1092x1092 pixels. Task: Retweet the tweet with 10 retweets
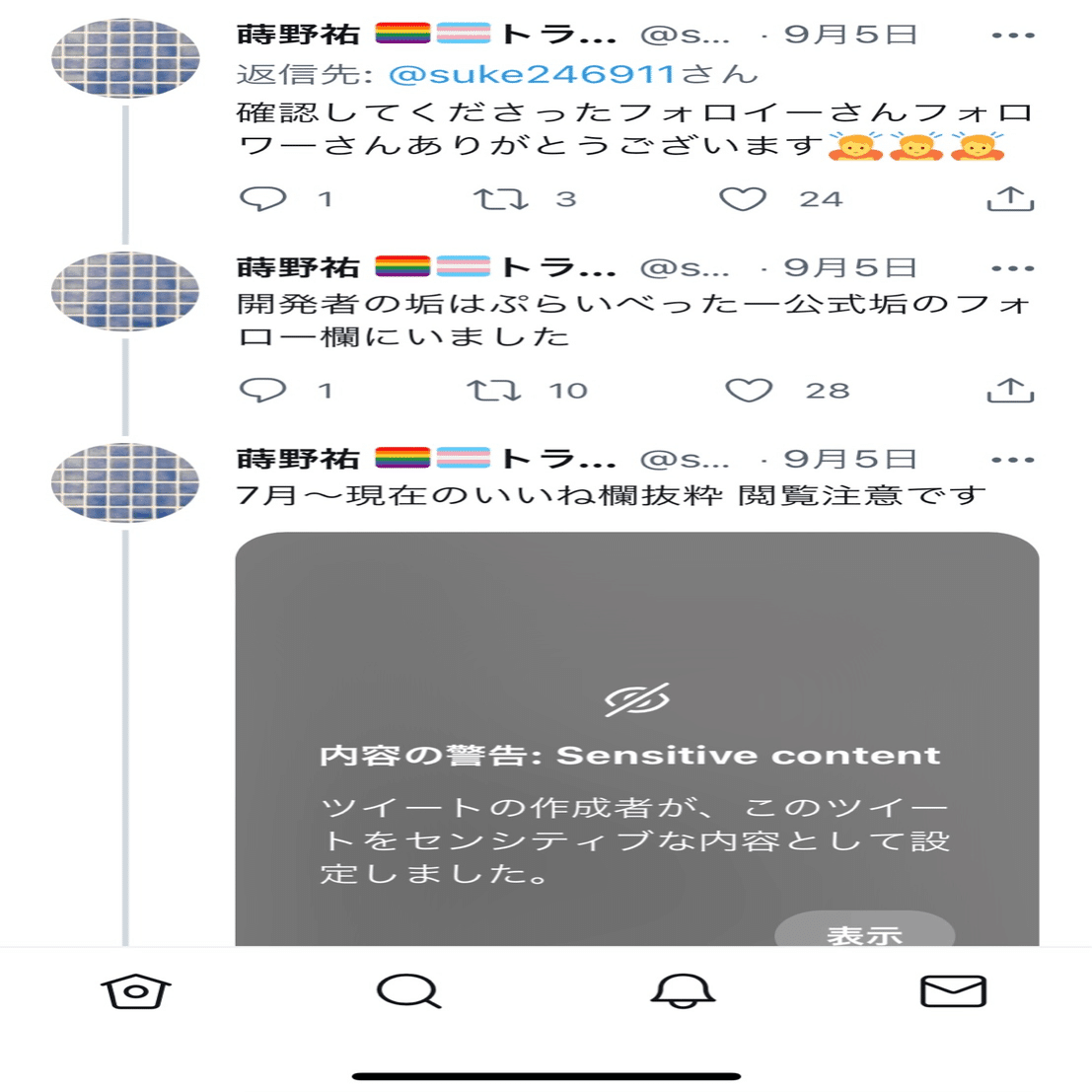494,391
